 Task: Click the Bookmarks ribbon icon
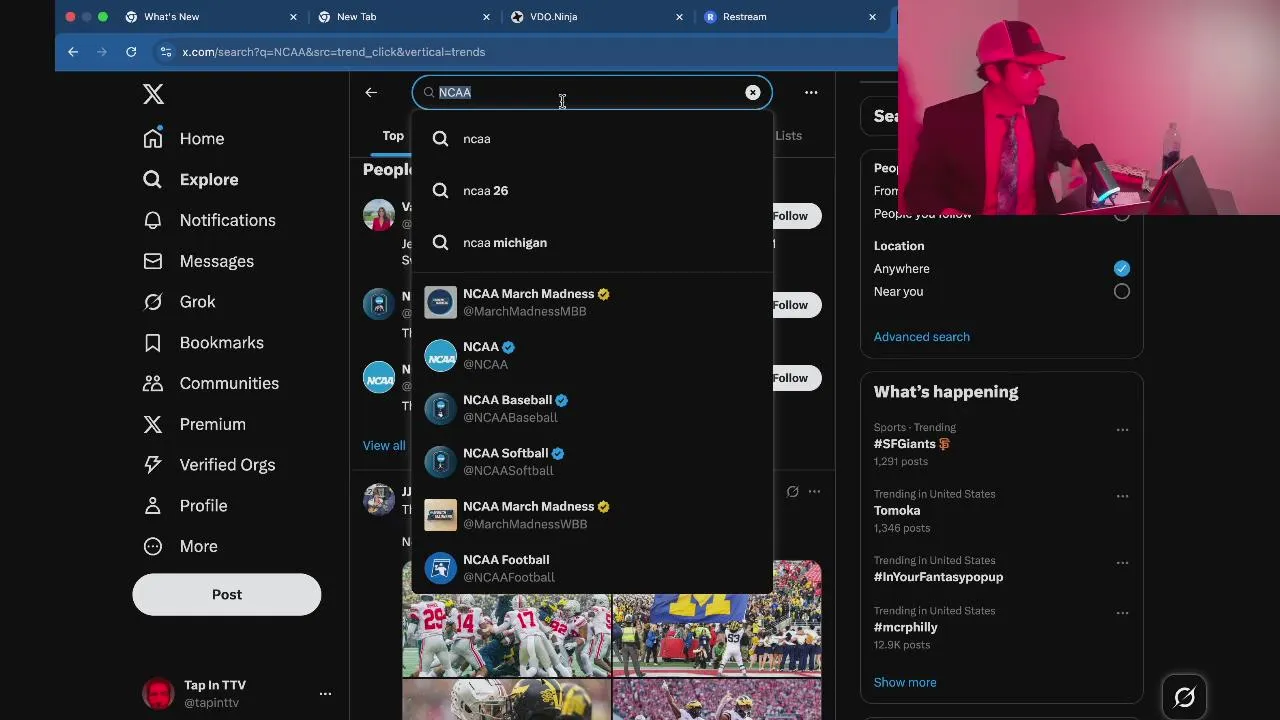pos(153,343)
